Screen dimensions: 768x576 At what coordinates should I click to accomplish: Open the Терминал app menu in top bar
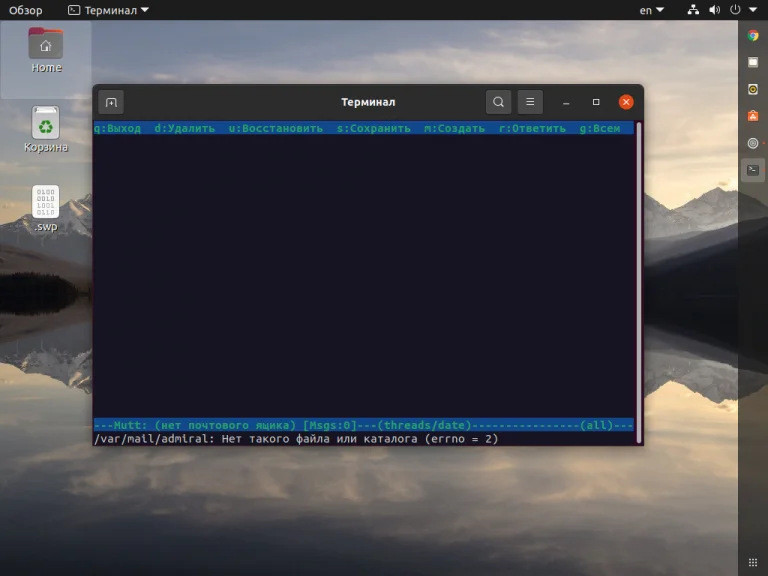(x=108, y=10)
